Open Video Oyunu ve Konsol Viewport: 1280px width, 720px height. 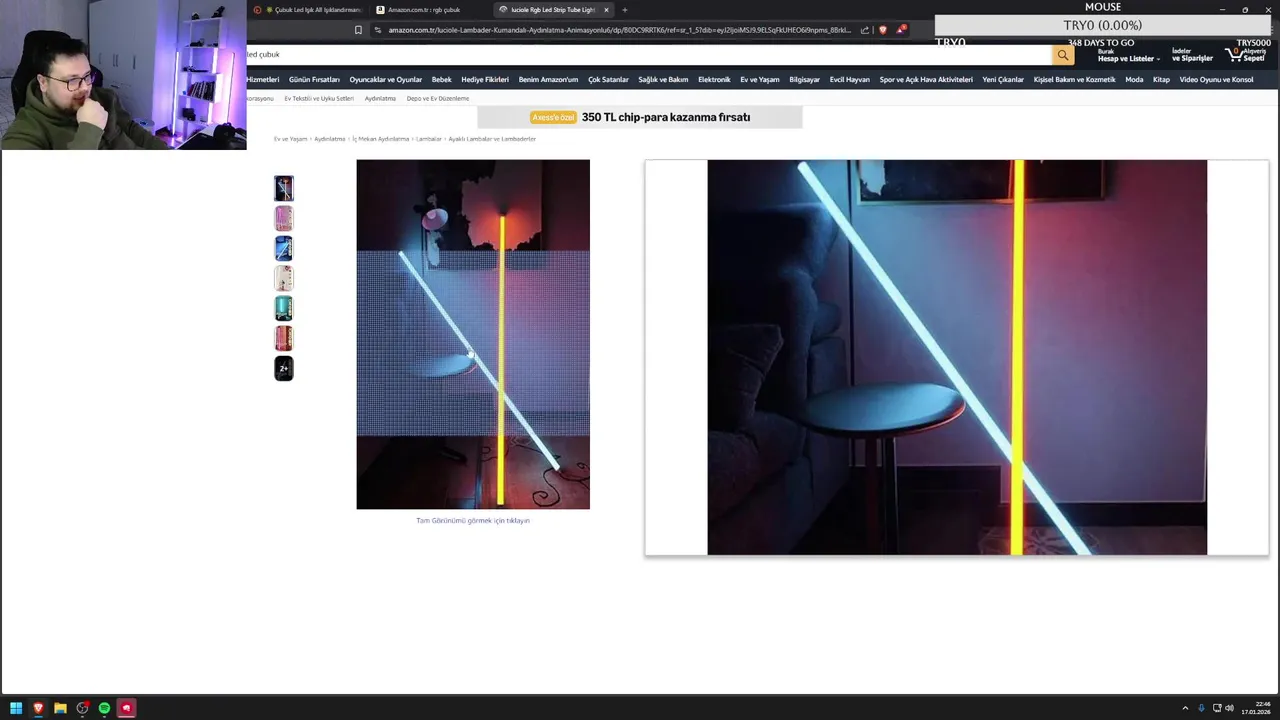point(1216,79)
